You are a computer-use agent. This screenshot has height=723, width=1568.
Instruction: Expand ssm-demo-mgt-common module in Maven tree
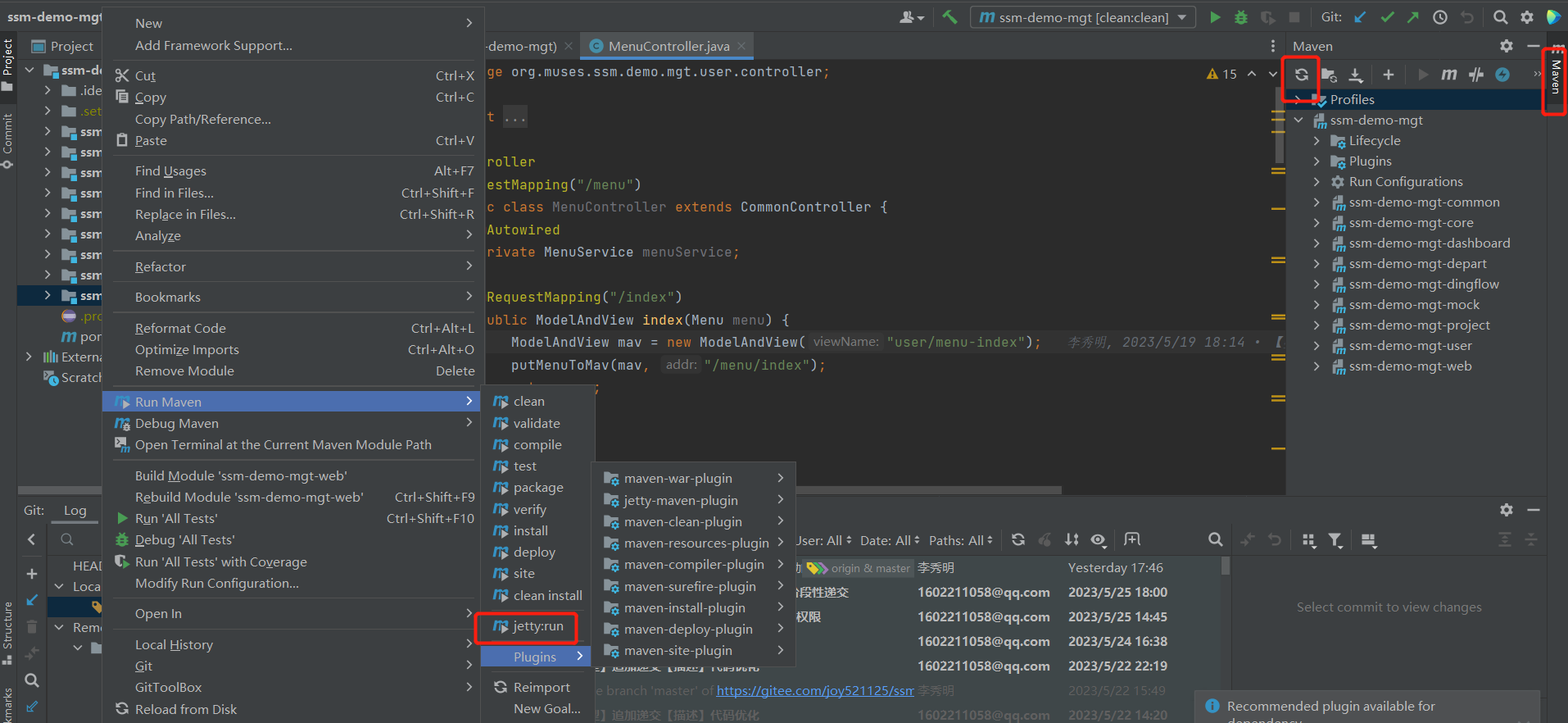(1316, 202)
